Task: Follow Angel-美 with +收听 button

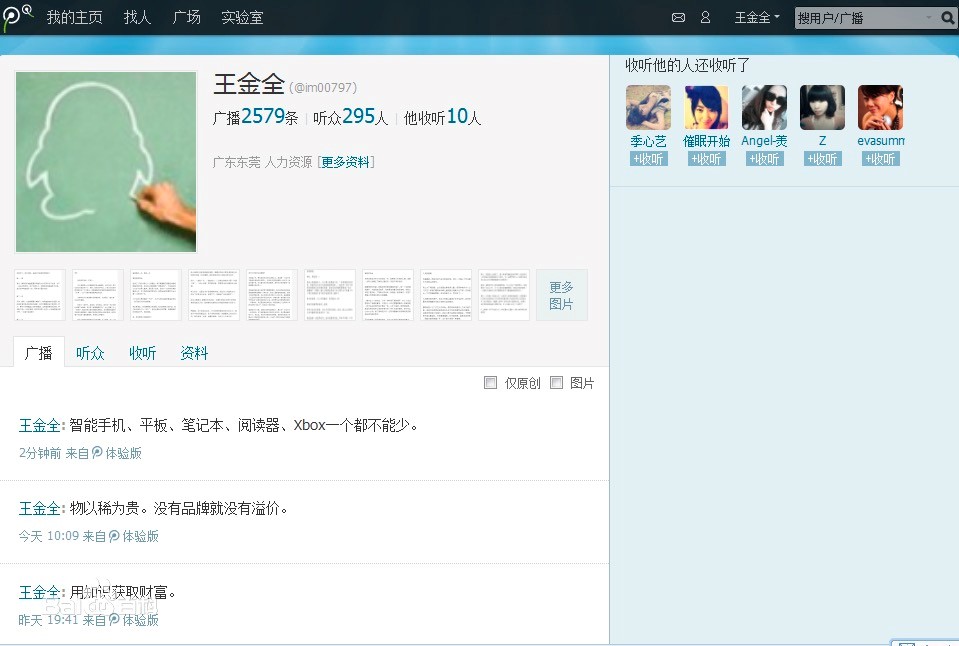Action: click(765, 159)
